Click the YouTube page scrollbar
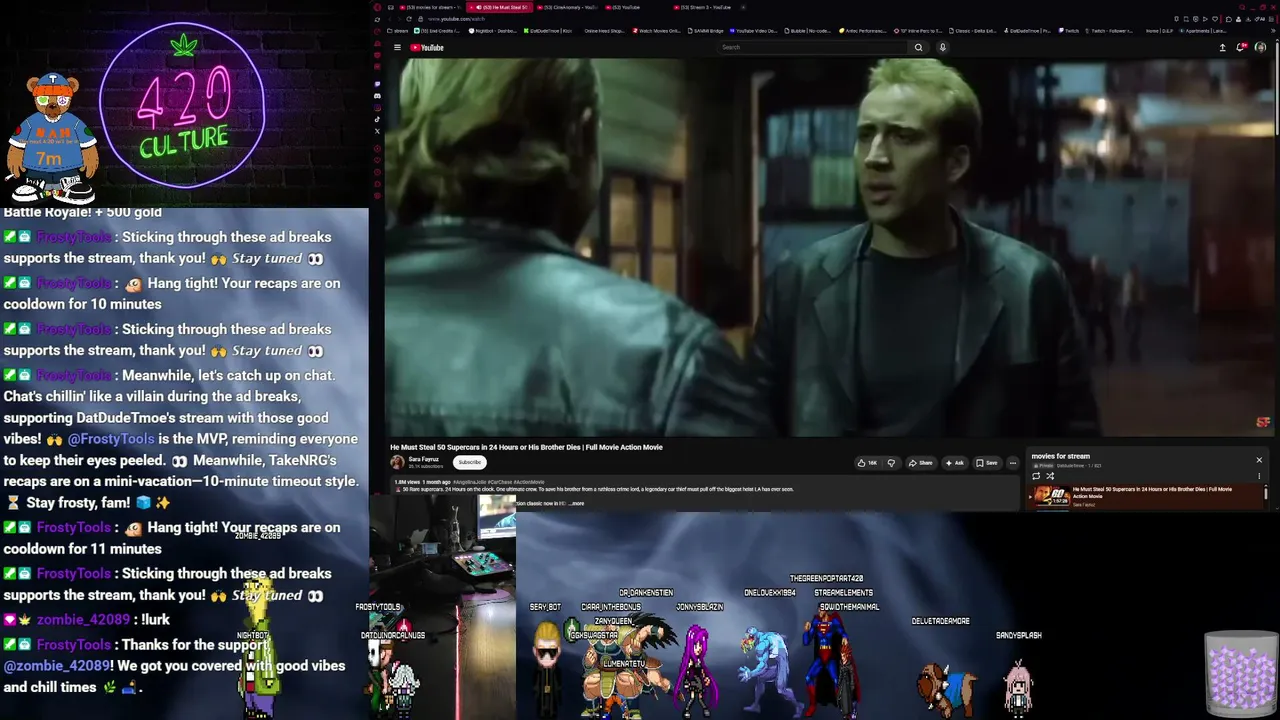1280x720 pixels. pos(1276,90)
